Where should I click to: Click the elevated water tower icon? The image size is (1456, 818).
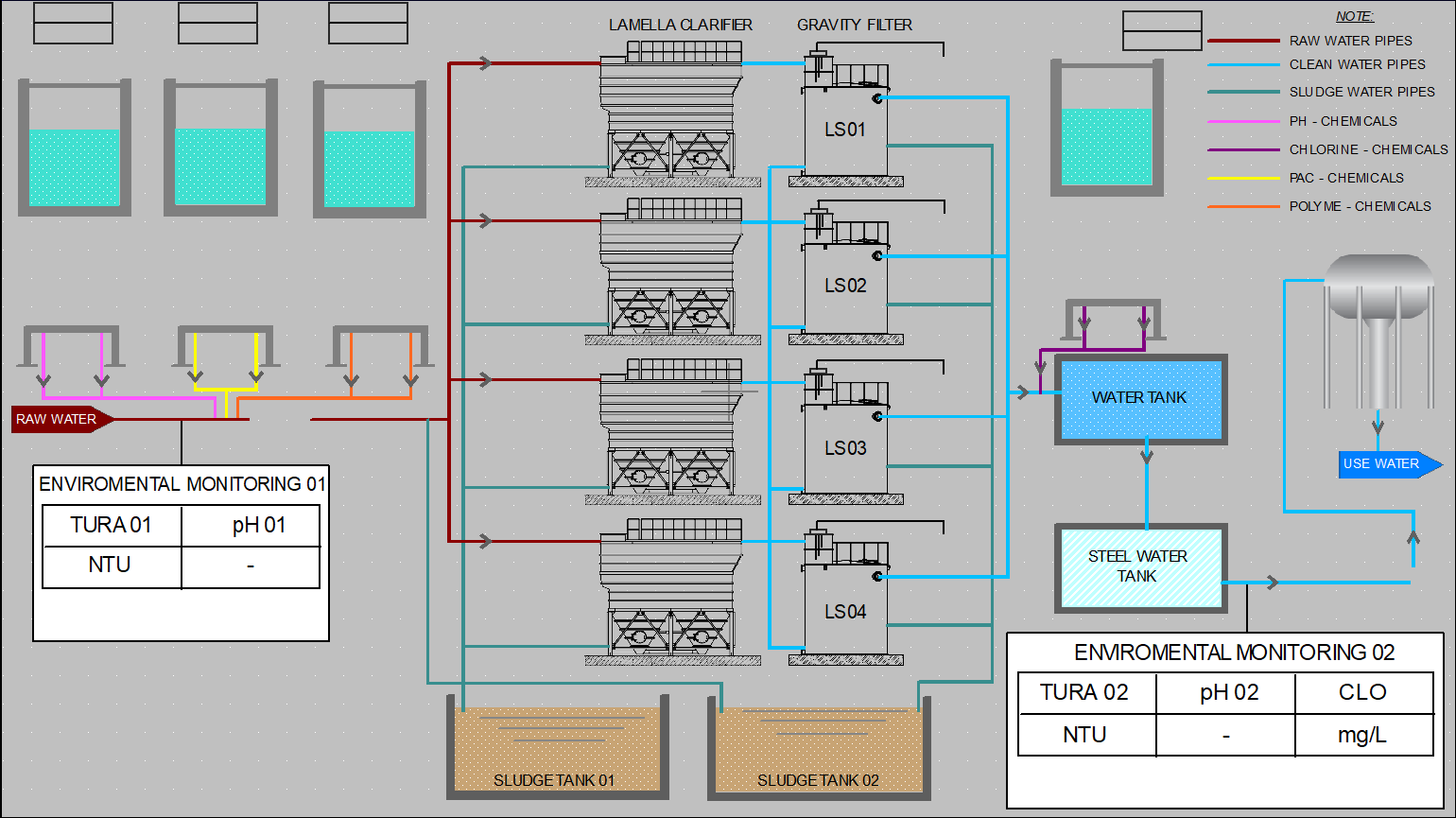1378,331
